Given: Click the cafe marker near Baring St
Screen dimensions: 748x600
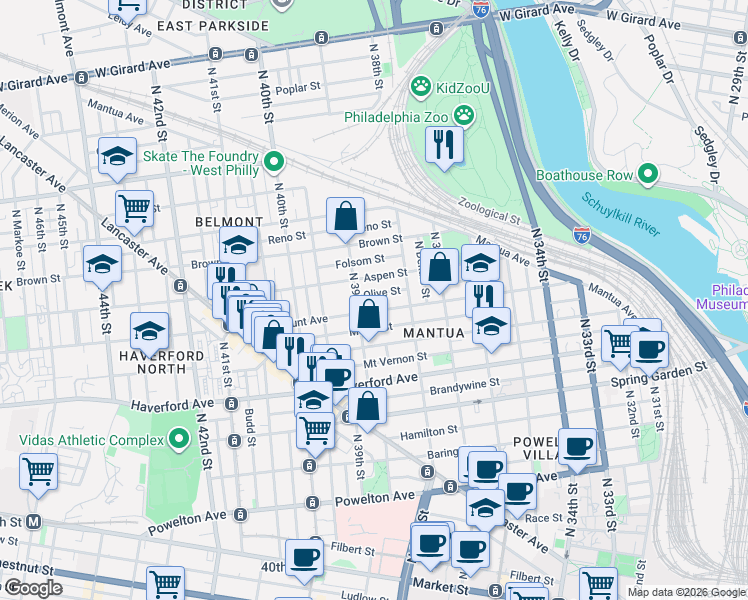Looking at the screenshot, I should tap(487, 470).
